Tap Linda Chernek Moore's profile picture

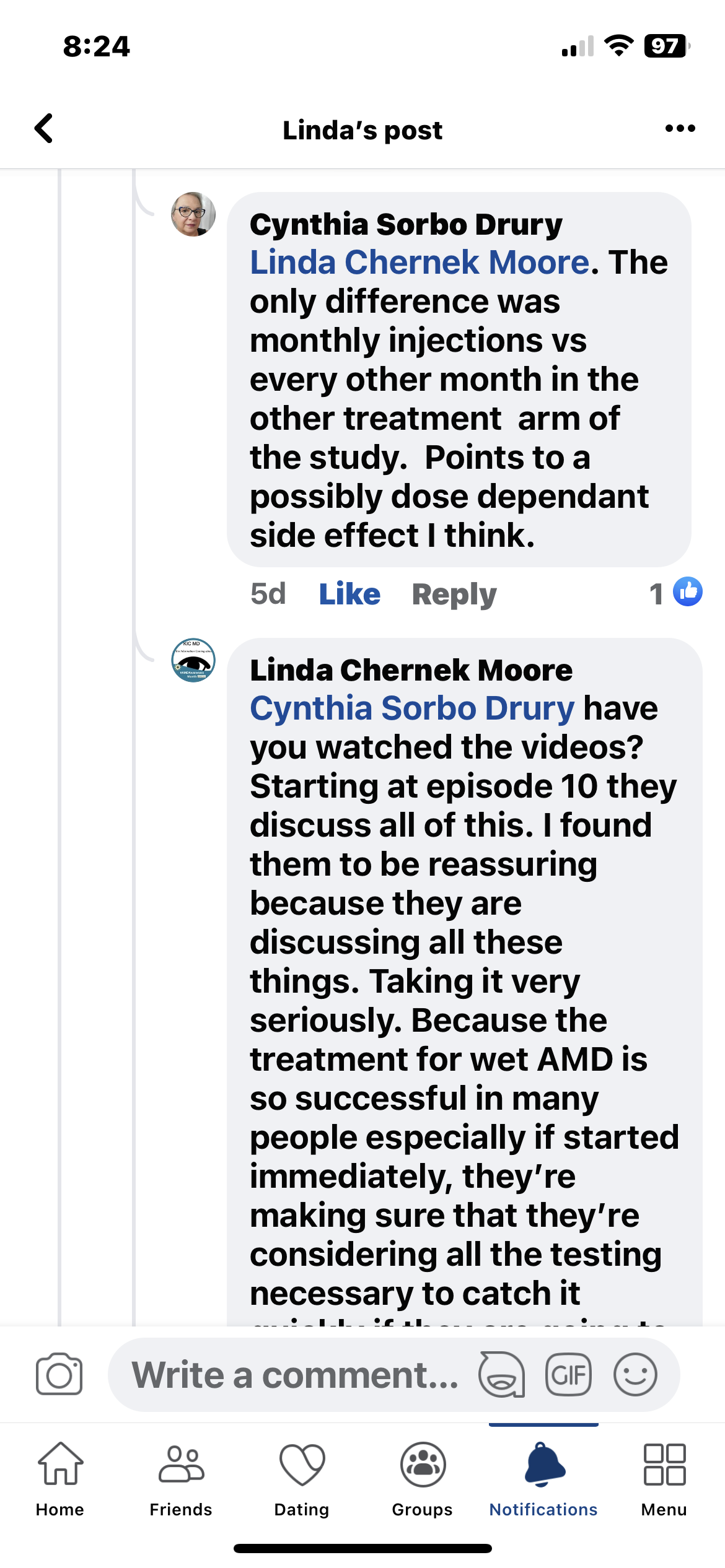tap(193, 660)
